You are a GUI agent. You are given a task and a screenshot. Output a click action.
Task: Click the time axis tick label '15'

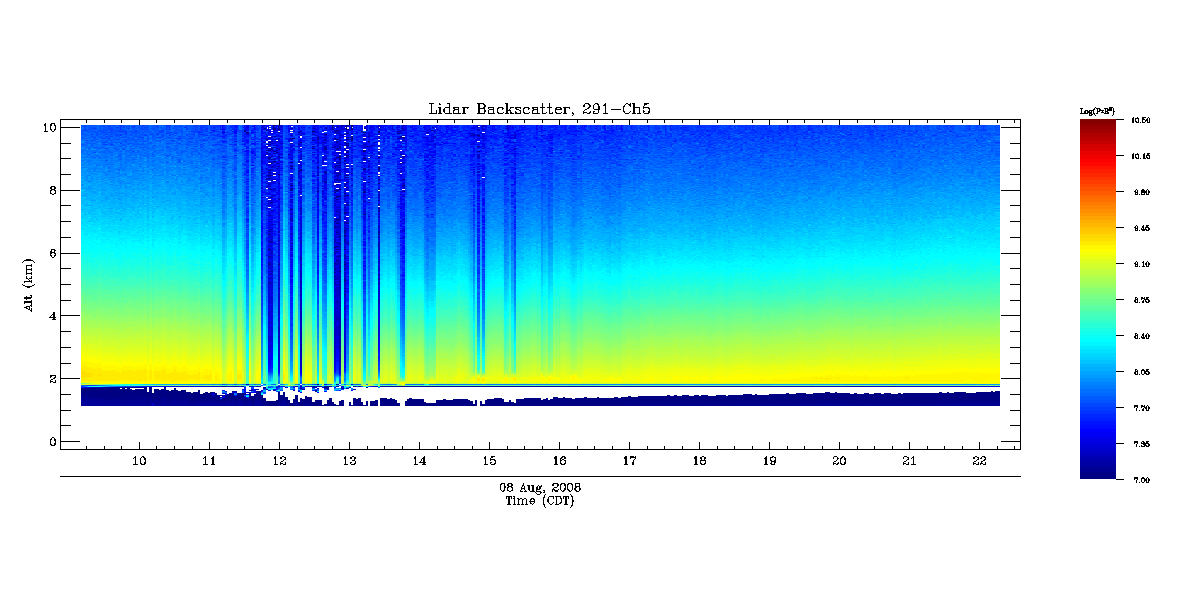(490, 460)
